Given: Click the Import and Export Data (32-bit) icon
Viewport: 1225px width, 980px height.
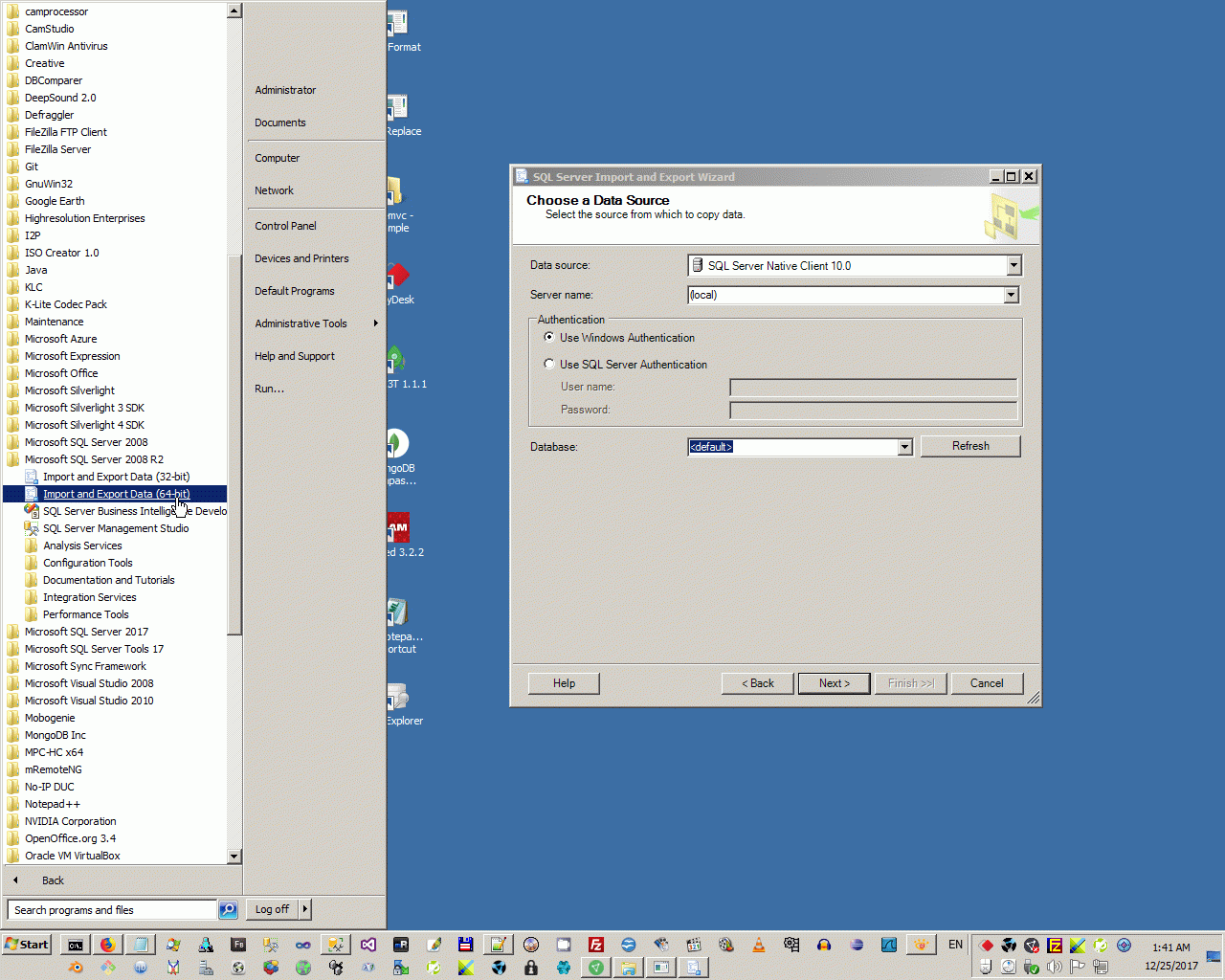Looking at the screenshot, I should click(31, 477).
